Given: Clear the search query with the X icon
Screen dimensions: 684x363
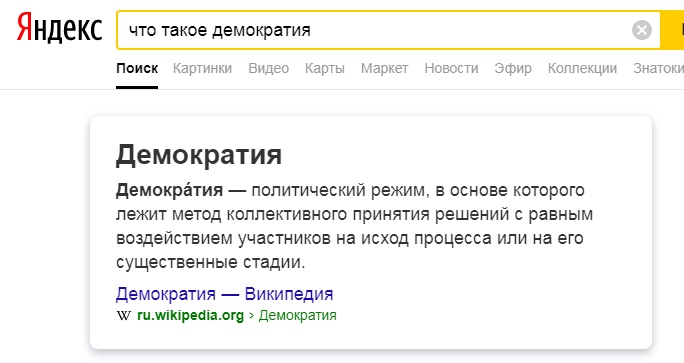Looking at the screenshot, I should point(642,30).
